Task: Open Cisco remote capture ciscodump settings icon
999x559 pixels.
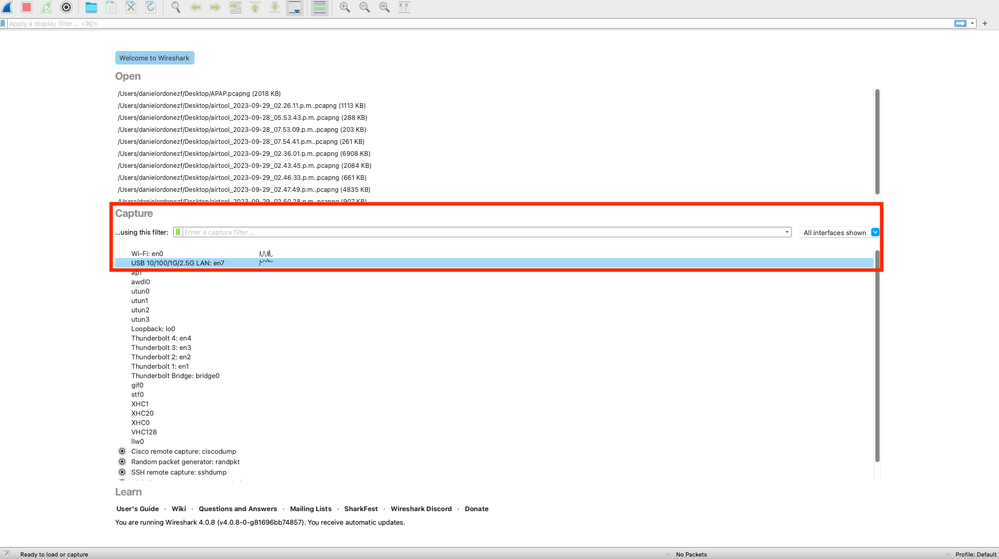Action: 122,451
